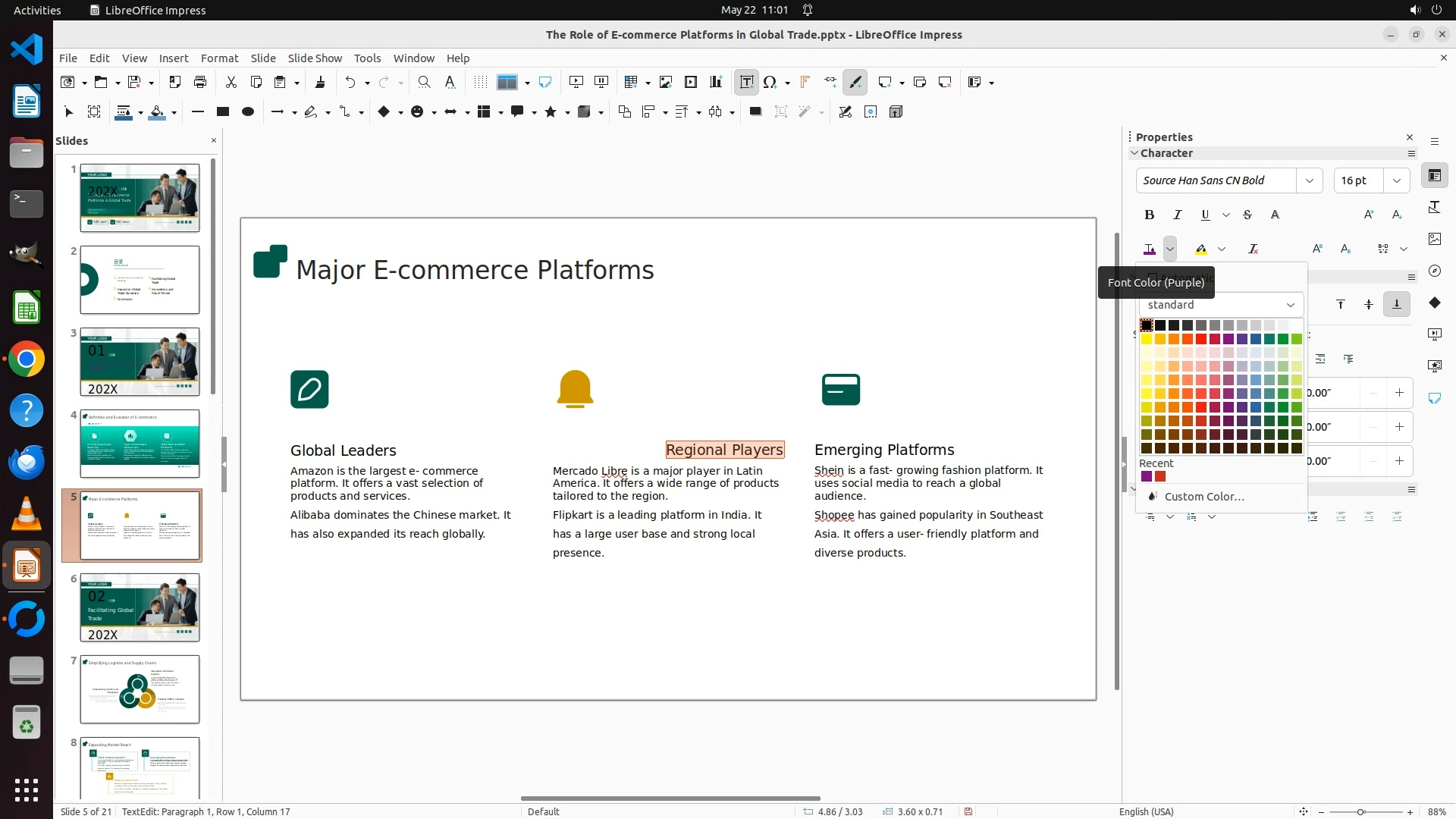
Task: Open the Format menu
Action: pos(219,58)
